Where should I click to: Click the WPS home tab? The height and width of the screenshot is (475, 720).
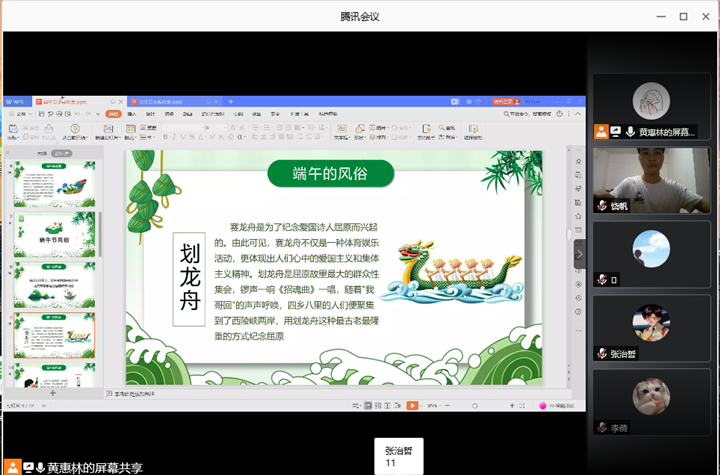15,102
